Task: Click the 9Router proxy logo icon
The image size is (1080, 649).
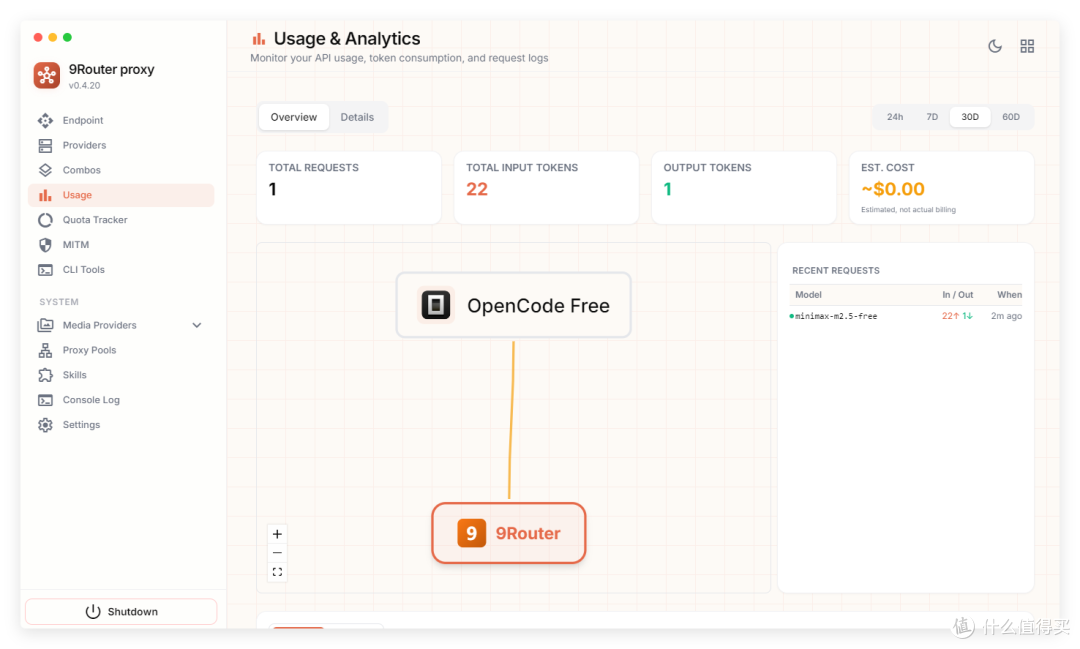Action: pyautogui.click(x=47, y=75)
